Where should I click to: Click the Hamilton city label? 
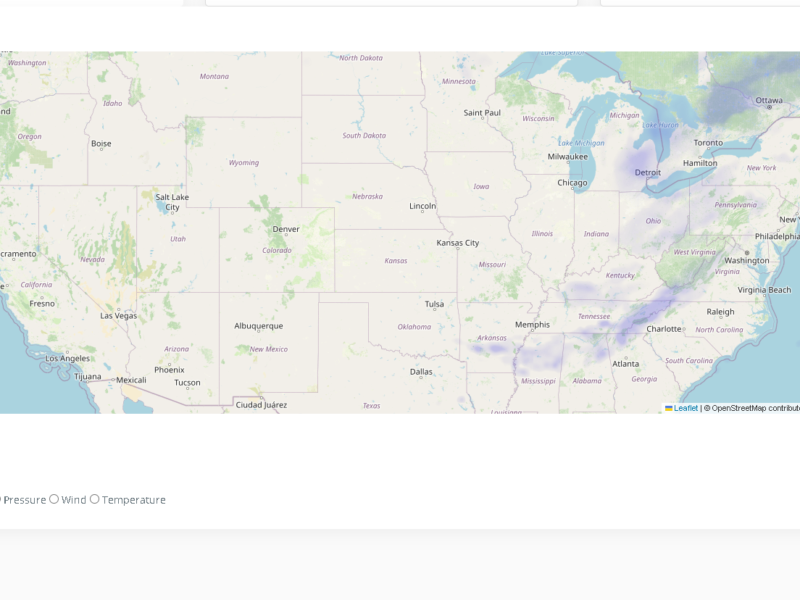click(700, 163)
